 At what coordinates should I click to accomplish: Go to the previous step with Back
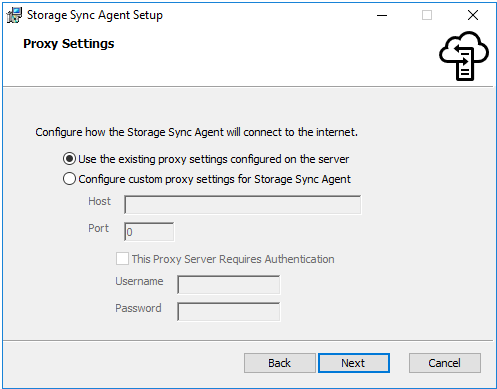pos(280,363)
